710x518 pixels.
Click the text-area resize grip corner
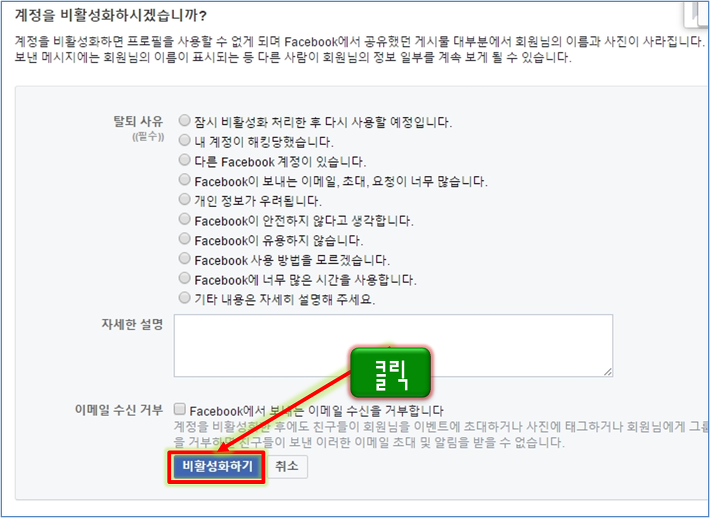click(x=608, y=372)
